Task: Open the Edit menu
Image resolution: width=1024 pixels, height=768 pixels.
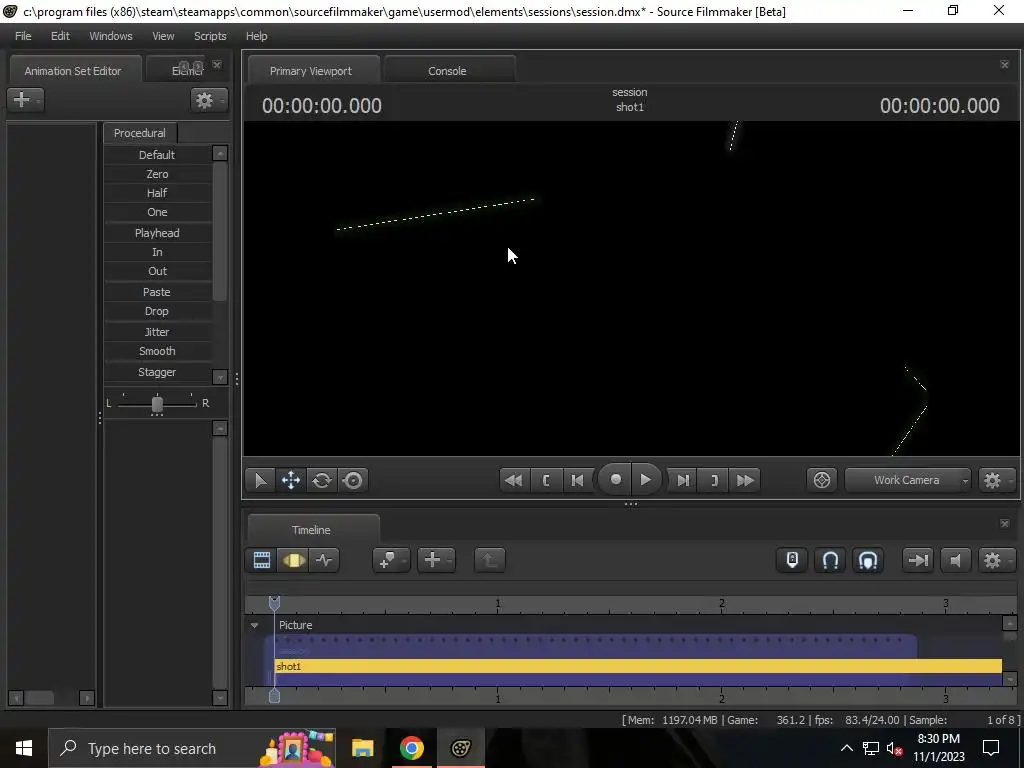Action: pyautogui.click(x=60, y=36)
